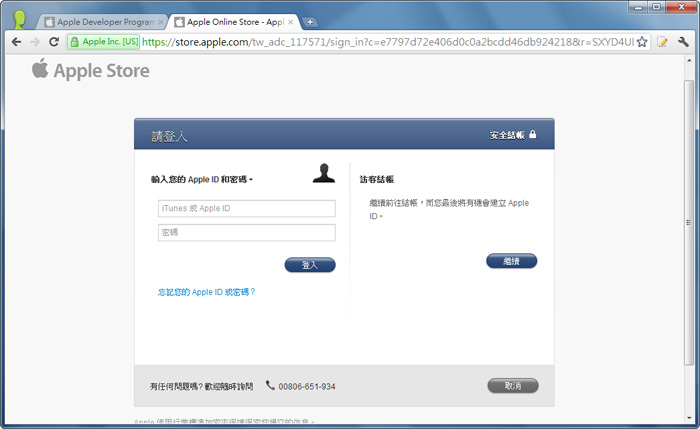Screen dimensions: 700x429
Task: Focus the 密碼 password field
Action: [246, 233]
